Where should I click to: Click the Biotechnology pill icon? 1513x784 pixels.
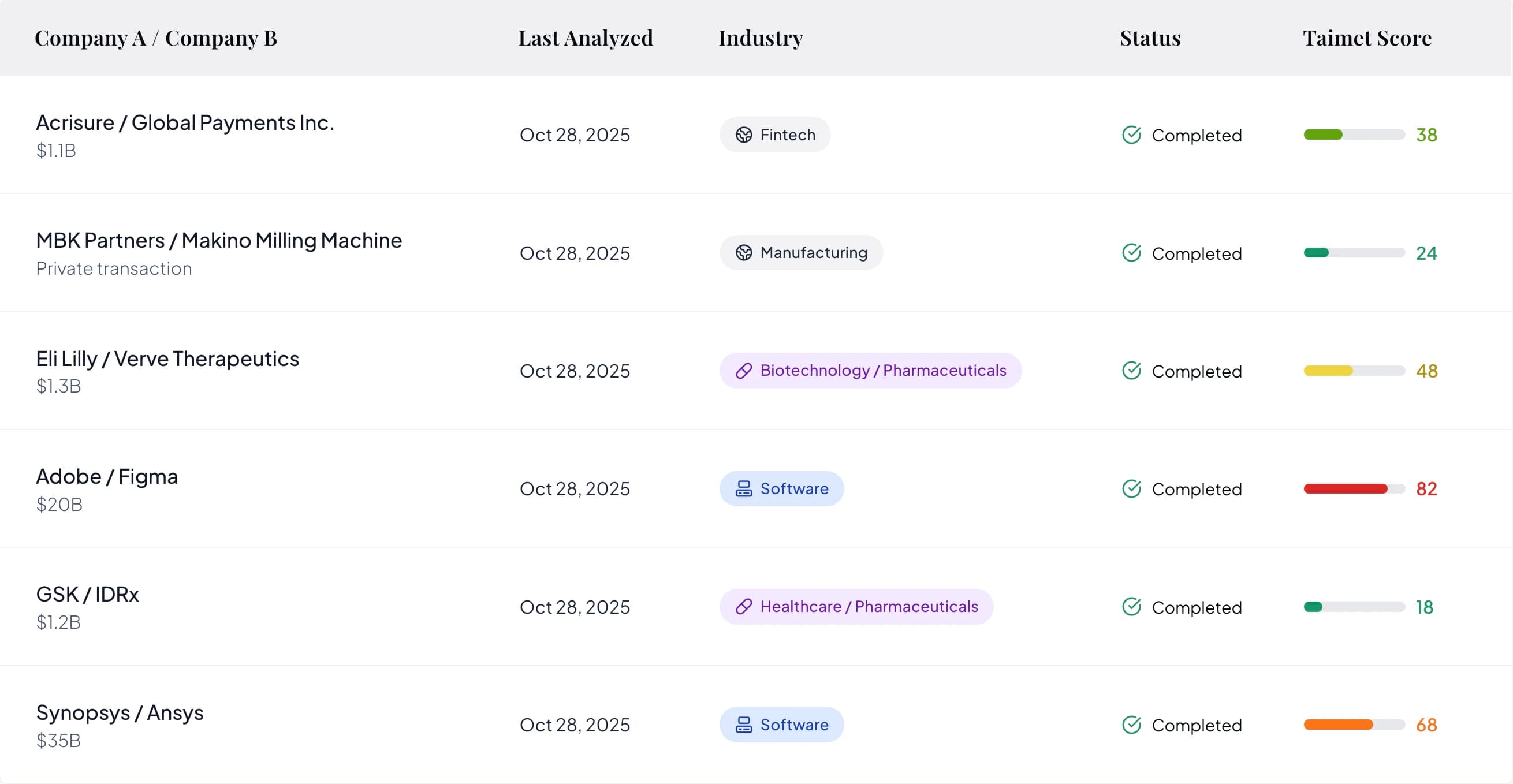click(744, 371)
